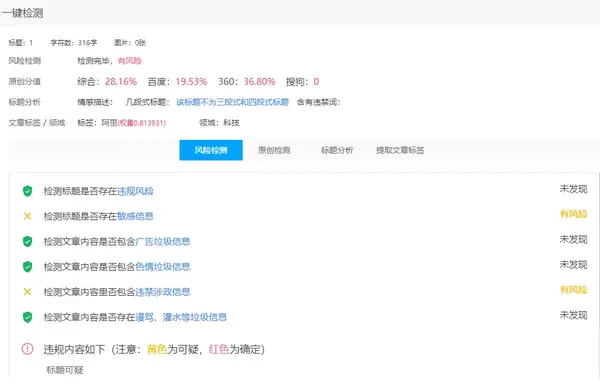Screen dimensions: 600x384
Task: Click the 搜狗 score 0
Action: 316,81
